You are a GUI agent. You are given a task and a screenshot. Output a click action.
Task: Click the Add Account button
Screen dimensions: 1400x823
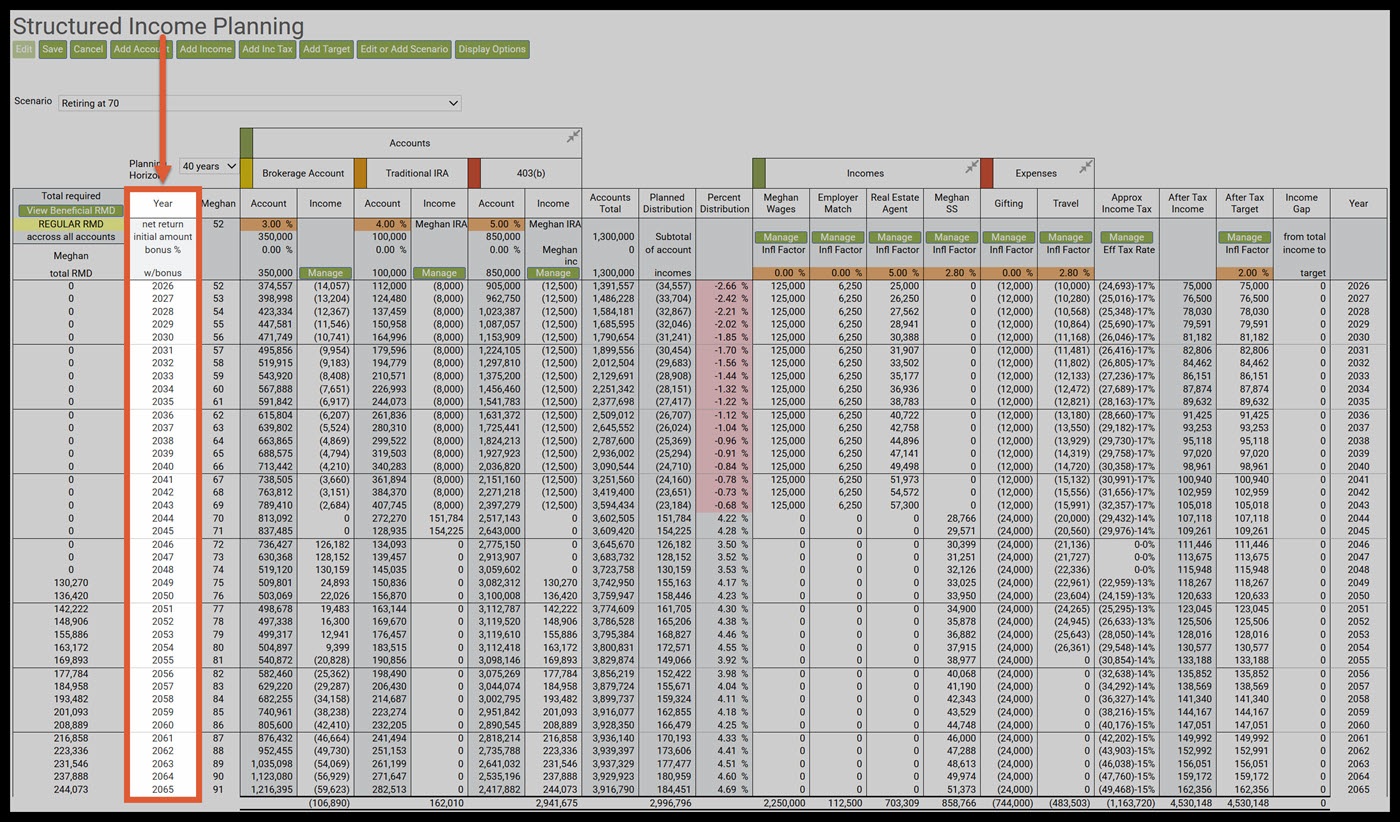point(141,49)
